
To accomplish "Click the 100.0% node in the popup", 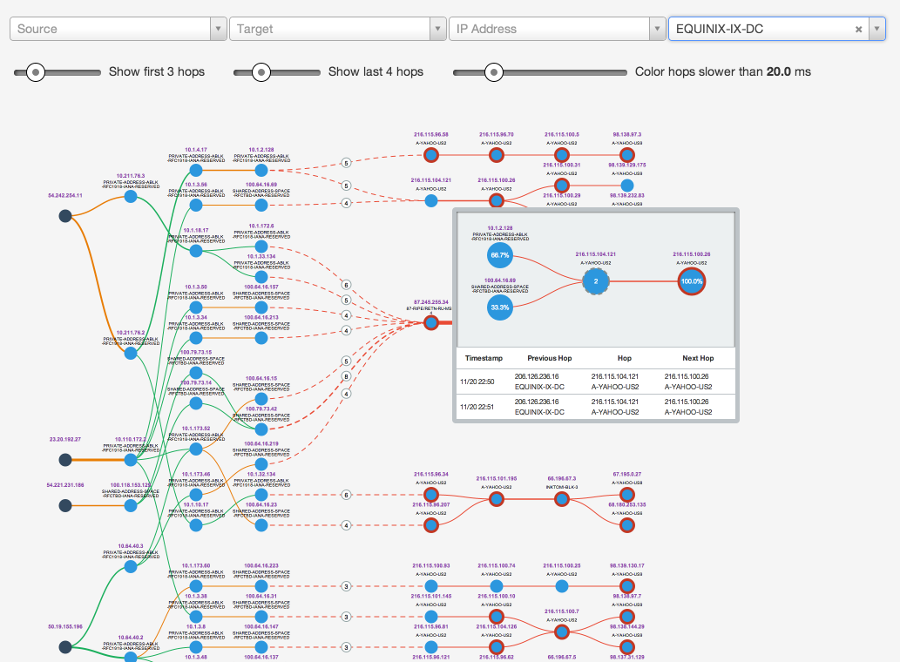I will 692,281.
